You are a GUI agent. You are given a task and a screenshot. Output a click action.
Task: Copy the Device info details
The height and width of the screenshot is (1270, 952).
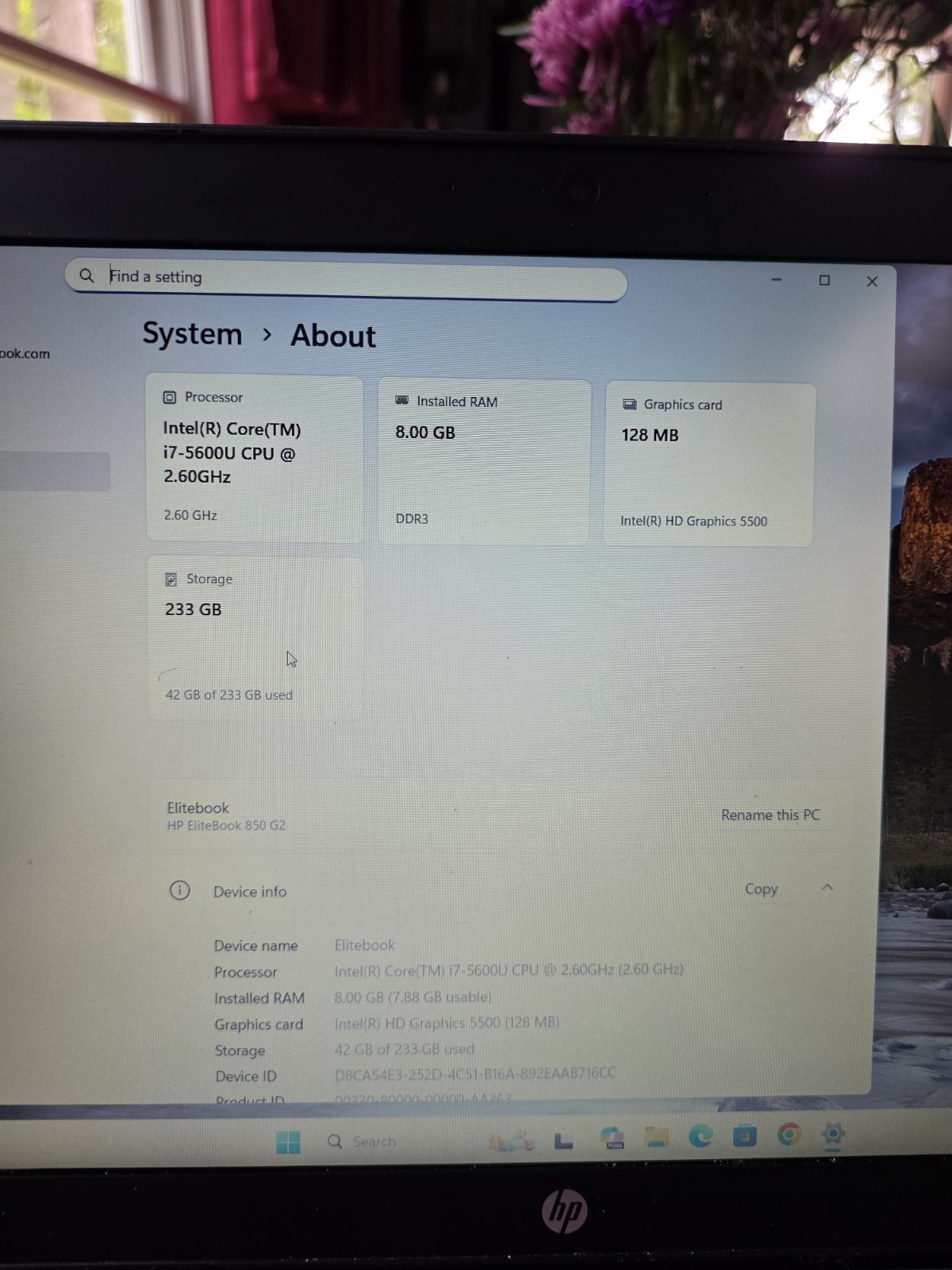761,889
